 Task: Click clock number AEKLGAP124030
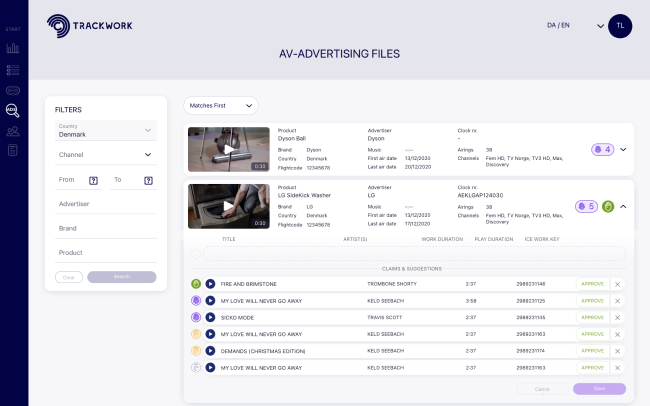[x=480, y=195]
